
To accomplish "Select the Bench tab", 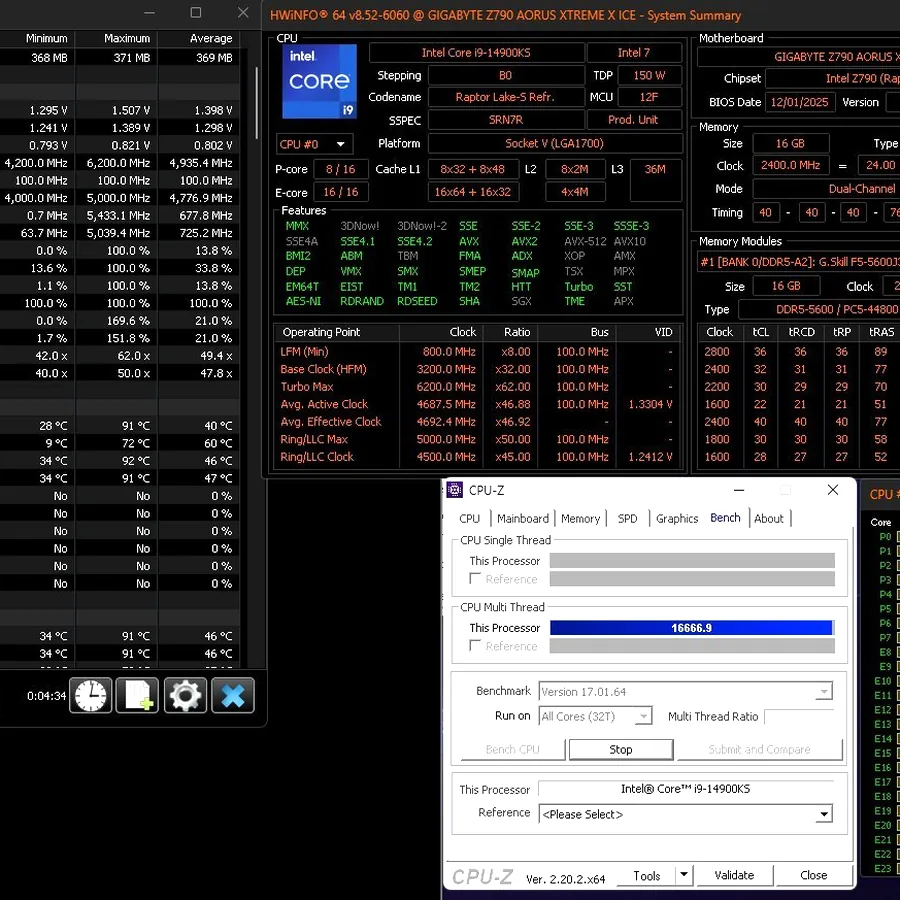I will click(725, 518).
